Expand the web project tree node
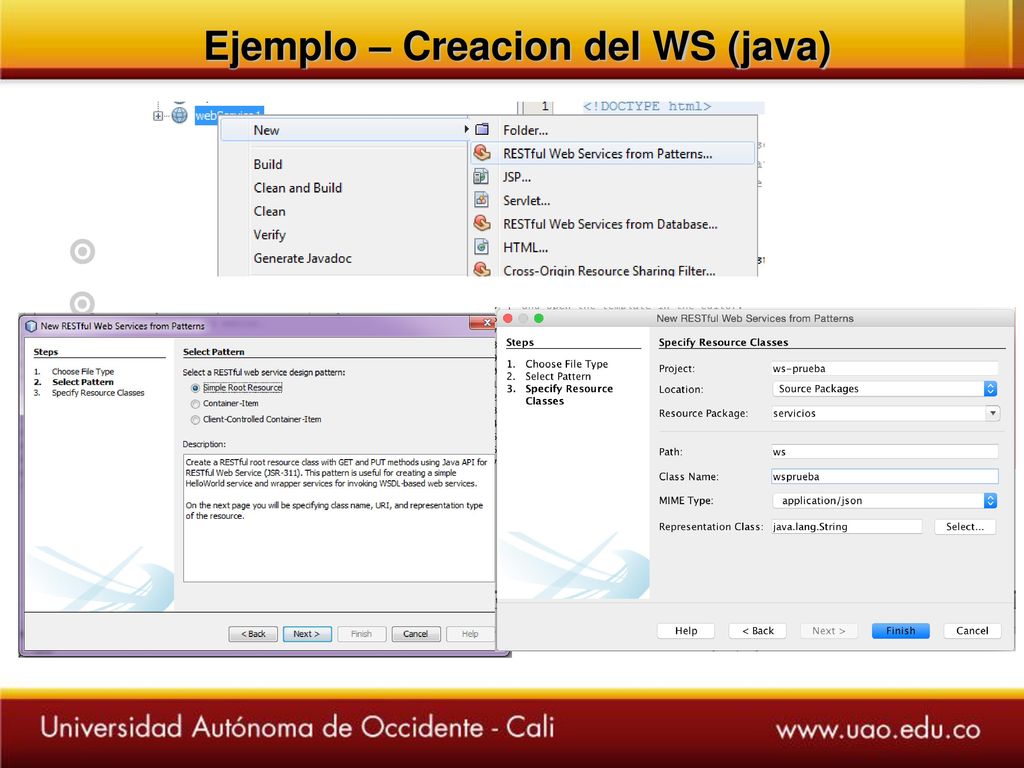1024x768 pixels. 158,116
